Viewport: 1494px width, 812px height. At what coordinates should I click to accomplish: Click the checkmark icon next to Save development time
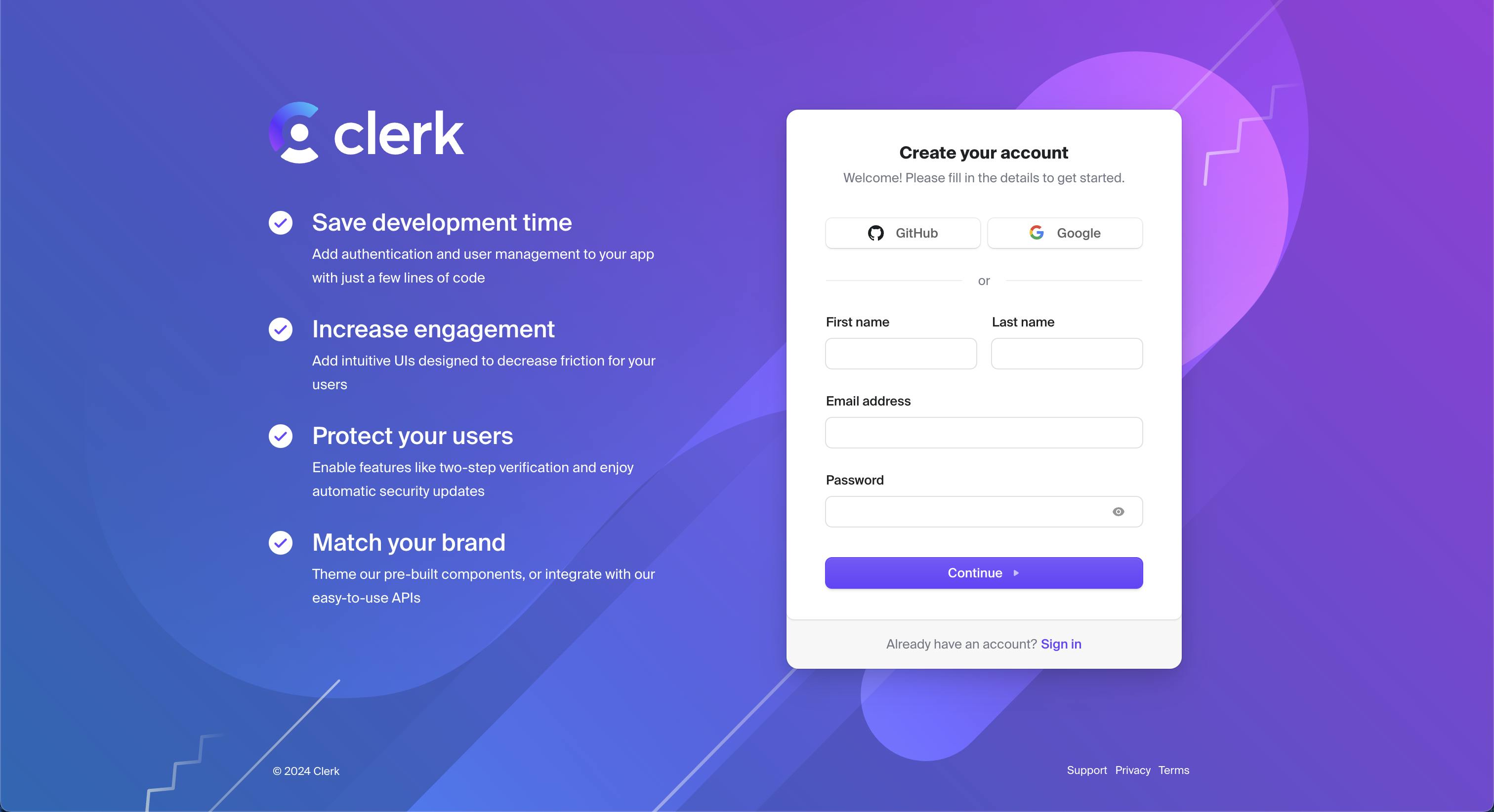pos(281,221)
